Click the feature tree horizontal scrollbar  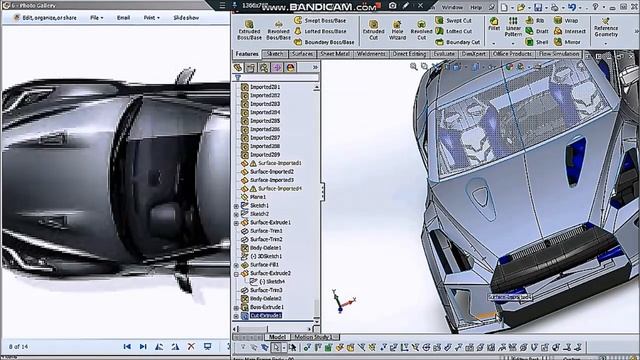273,328
